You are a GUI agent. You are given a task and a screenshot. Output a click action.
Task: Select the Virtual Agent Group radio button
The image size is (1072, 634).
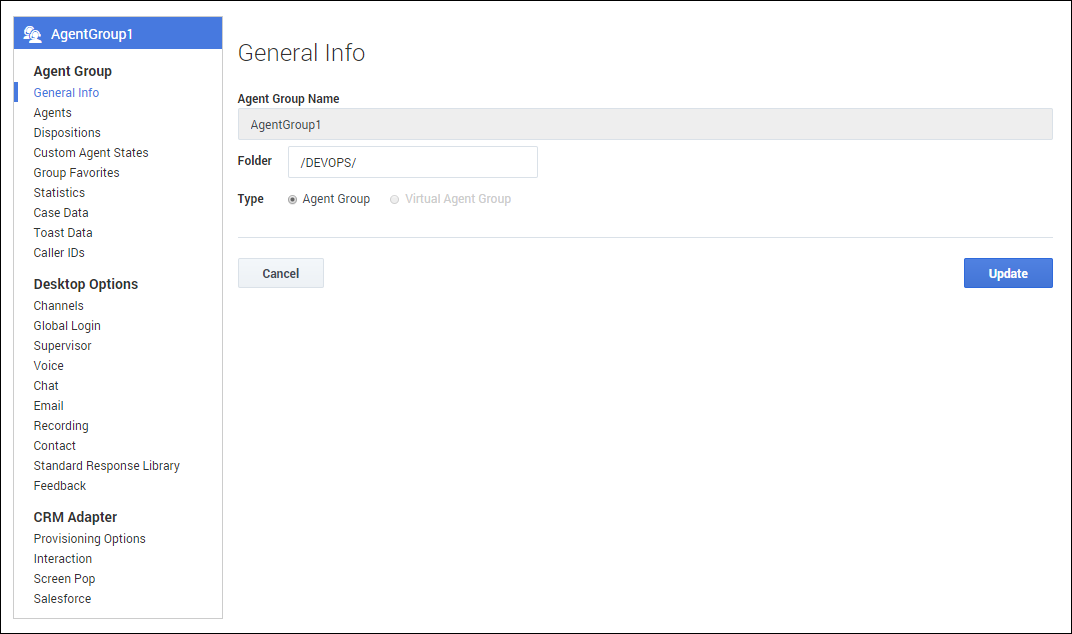tap(394, 200)
